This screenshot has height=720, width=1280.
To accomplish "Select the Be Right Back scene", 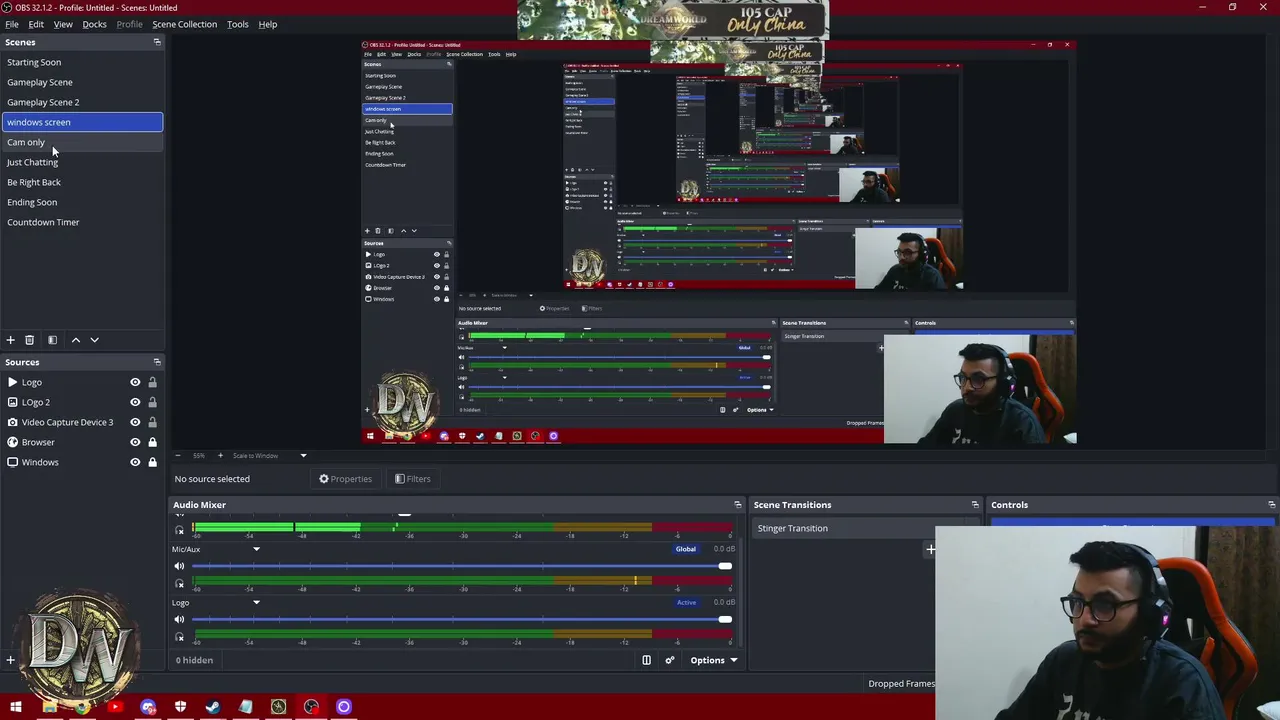I will (x=82, y=182).
